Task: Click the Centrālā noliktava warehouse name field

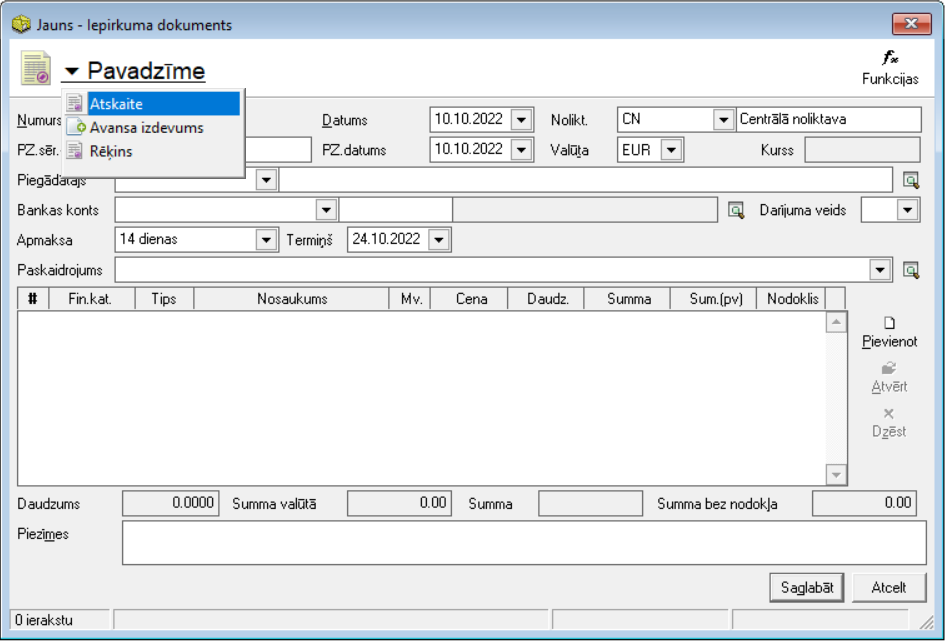Action: (x=829, y=120)
